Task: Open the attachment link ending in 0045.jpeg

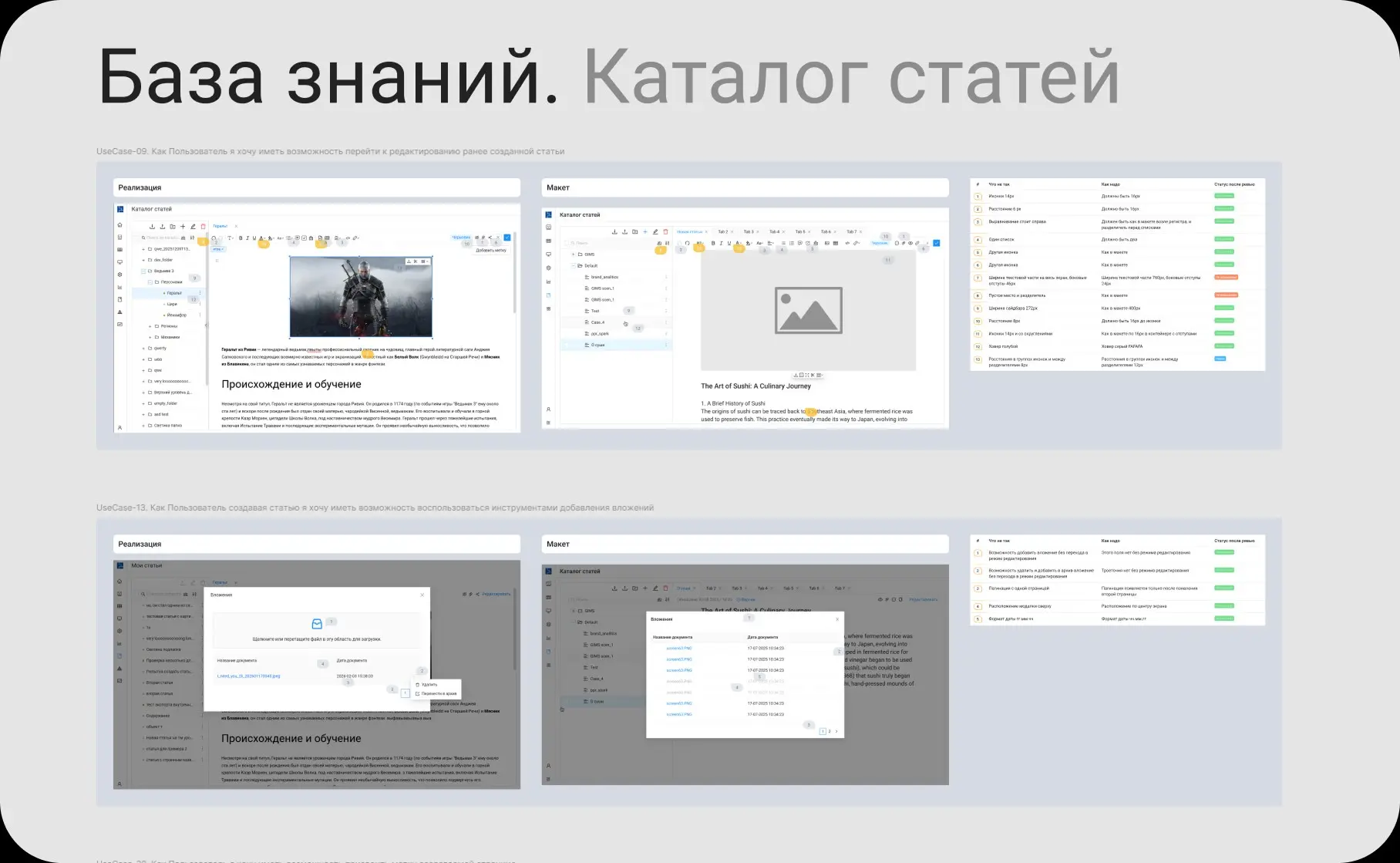Action: 248,676
